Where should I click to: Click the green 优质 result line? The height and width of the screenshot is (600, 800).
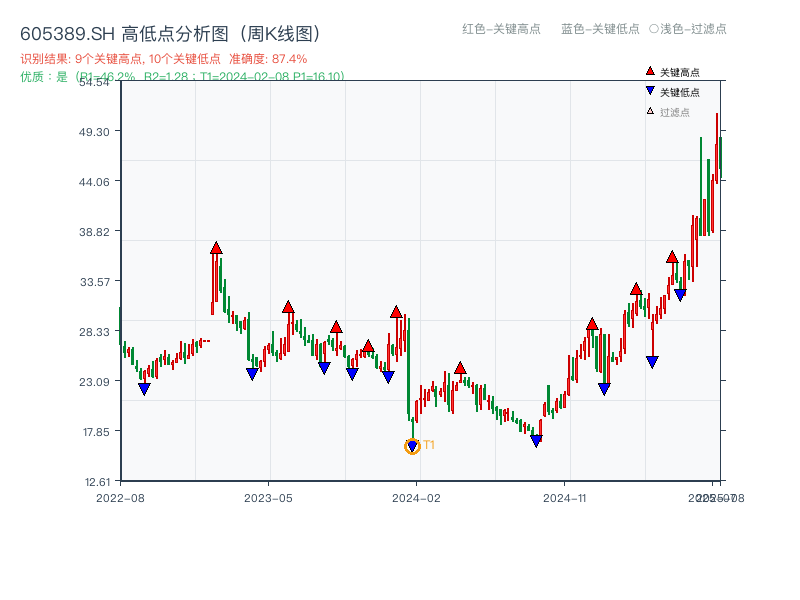click(x=182, y=77)
